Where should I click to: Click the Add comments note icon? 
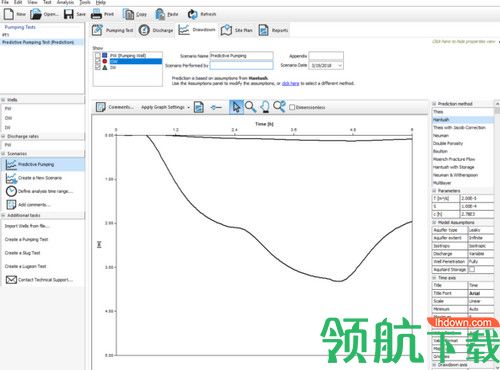(11, 204)
